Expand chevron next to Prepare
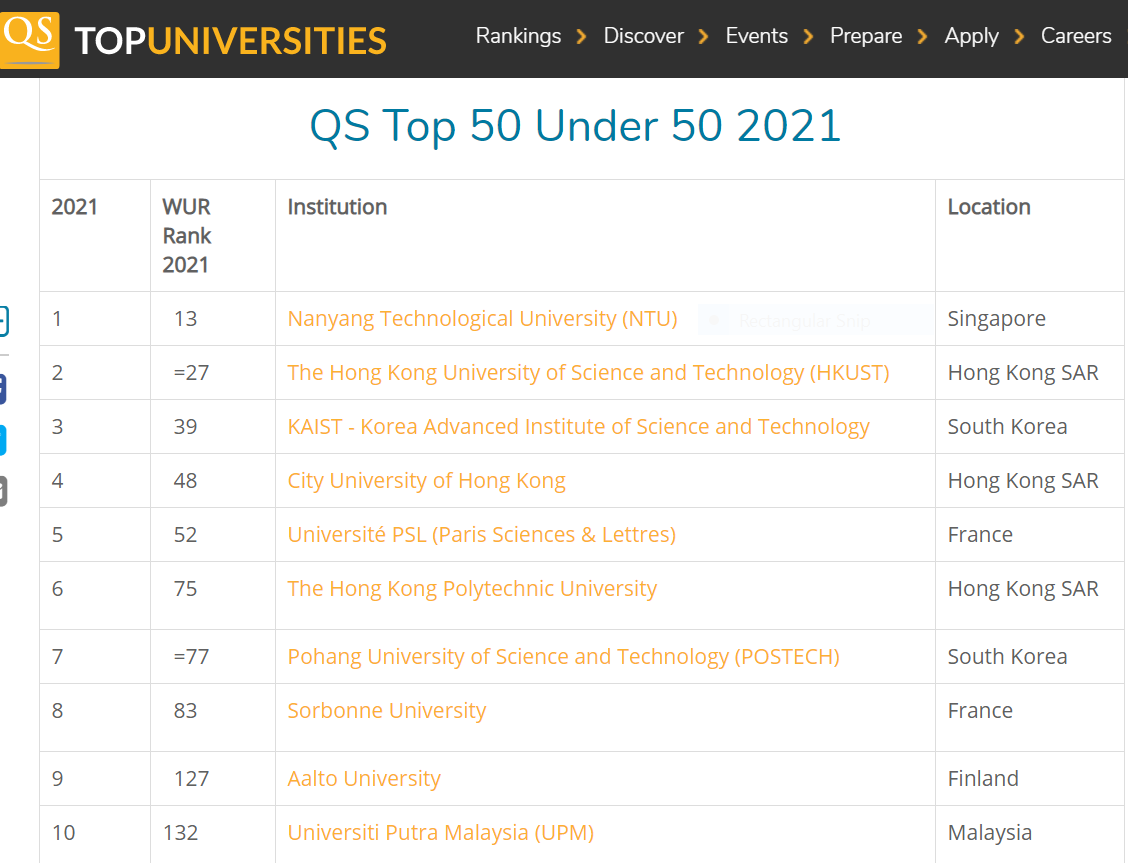1128x863 pixels. pos(922,37)
